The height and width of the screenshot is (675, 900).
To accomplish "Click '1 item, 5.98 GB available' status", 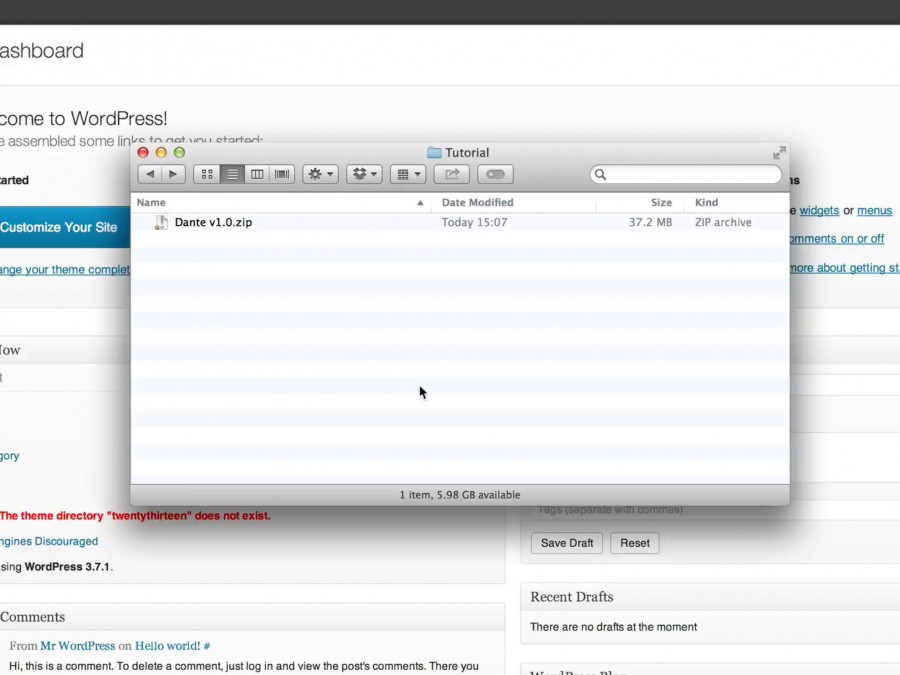I will (460, 495).
